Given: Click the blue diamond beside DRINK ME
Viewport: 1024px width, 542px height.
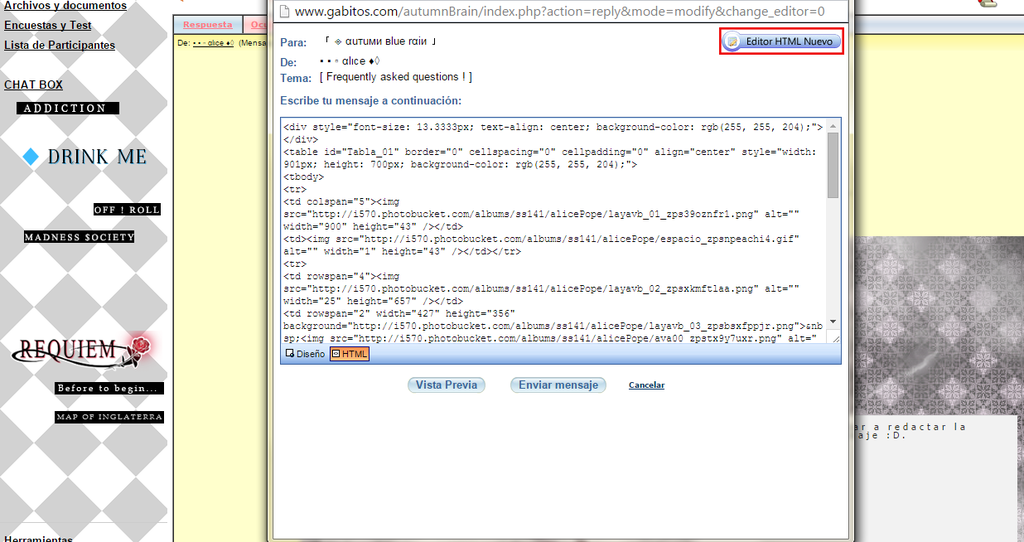Looking at the screenshot, I should tap(31, 156).
